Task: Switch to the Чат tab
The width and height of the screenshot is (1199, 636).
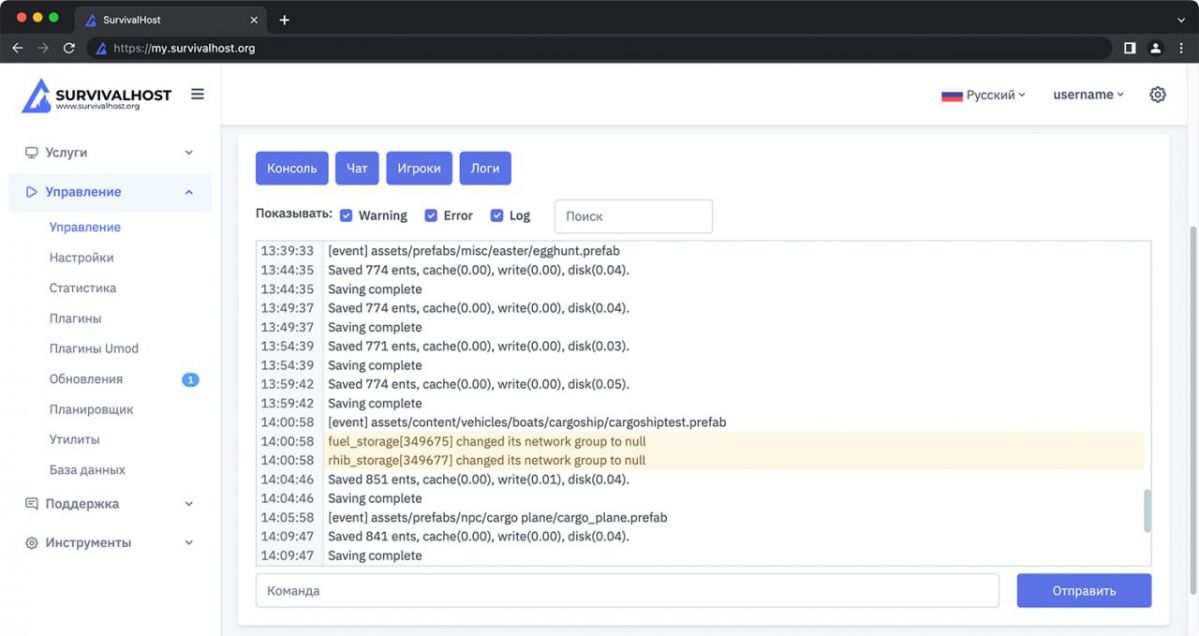Action: (357, 168)
